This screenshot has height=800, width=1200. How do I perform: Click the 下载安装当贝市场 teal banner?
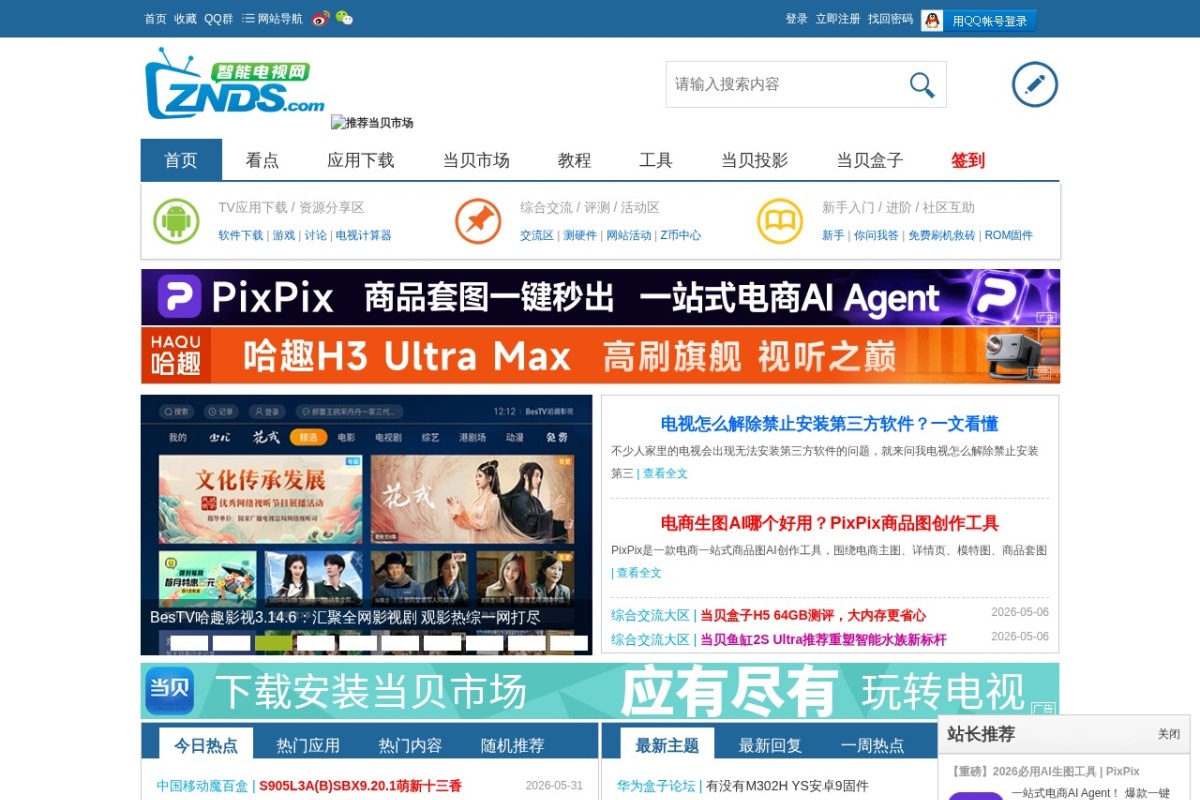click(x=600, y=691)
